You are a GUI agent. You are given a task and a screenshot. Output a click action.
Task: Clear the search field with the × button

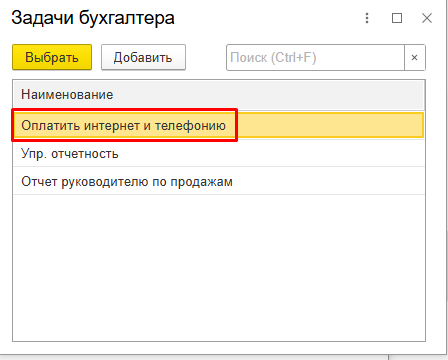pos(415,57)
